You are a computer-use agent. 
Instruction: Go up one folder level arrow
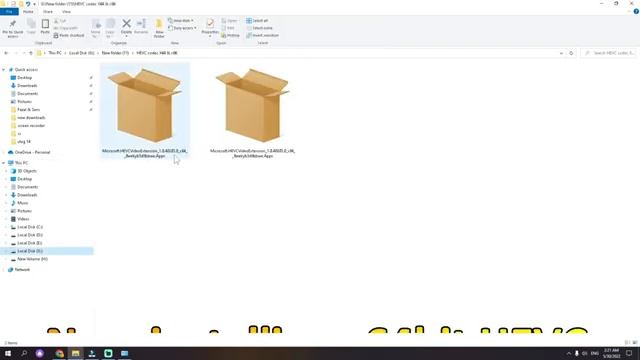(x=31, y=53)
